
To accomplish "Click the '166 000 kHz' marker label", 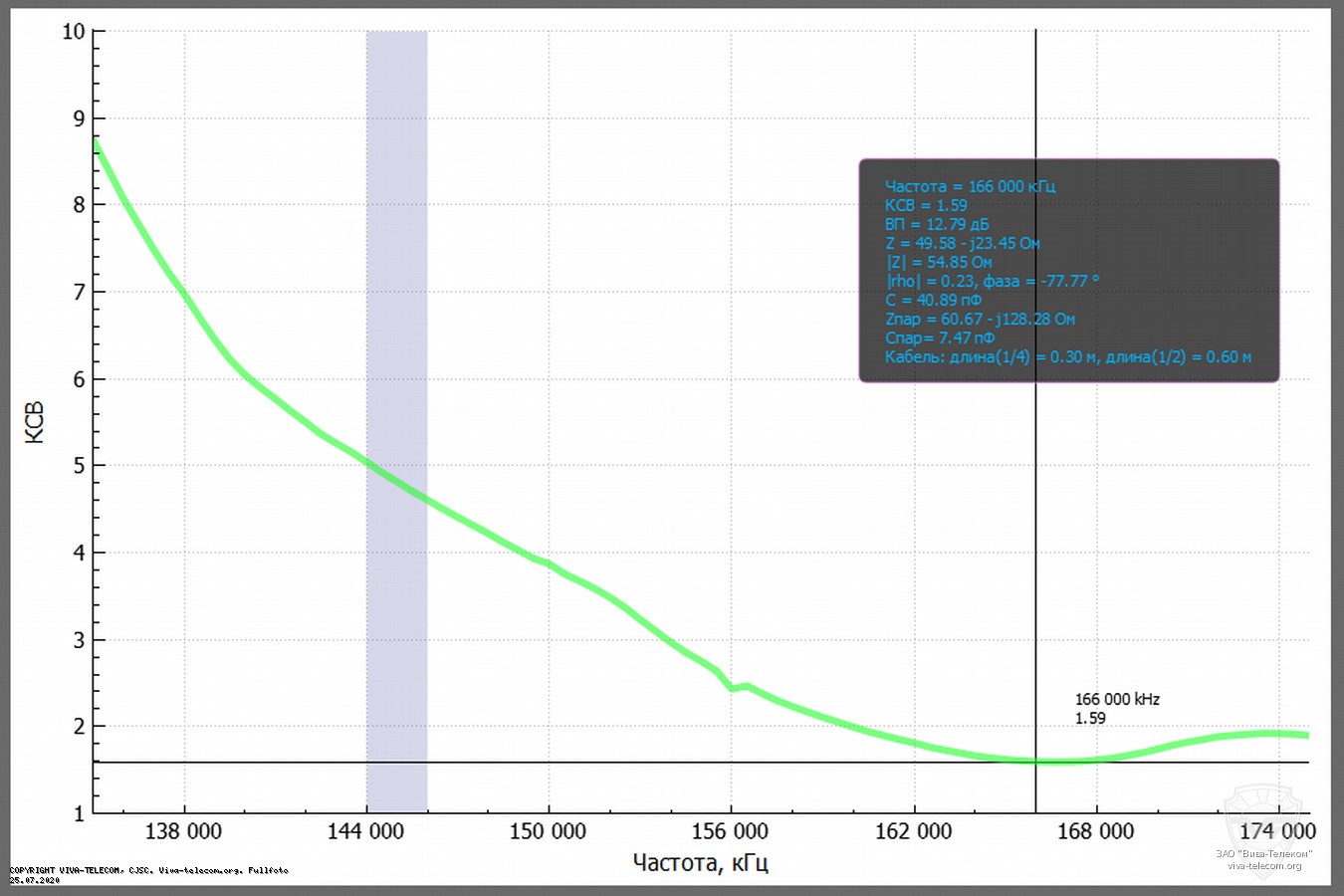I will pyautogui.click(x=1117, y=700).
